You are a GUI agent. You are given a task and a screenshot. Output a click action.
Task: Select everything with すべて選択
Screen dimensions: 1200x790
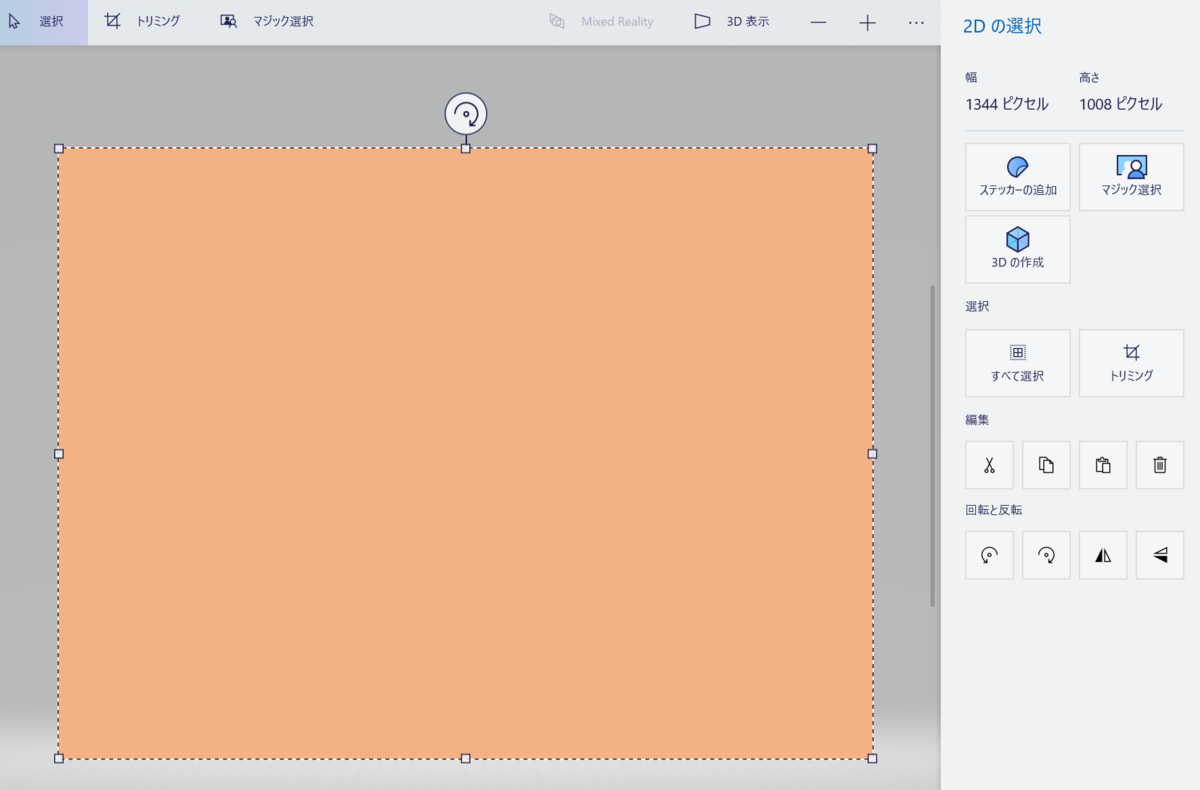point(1017,362)
